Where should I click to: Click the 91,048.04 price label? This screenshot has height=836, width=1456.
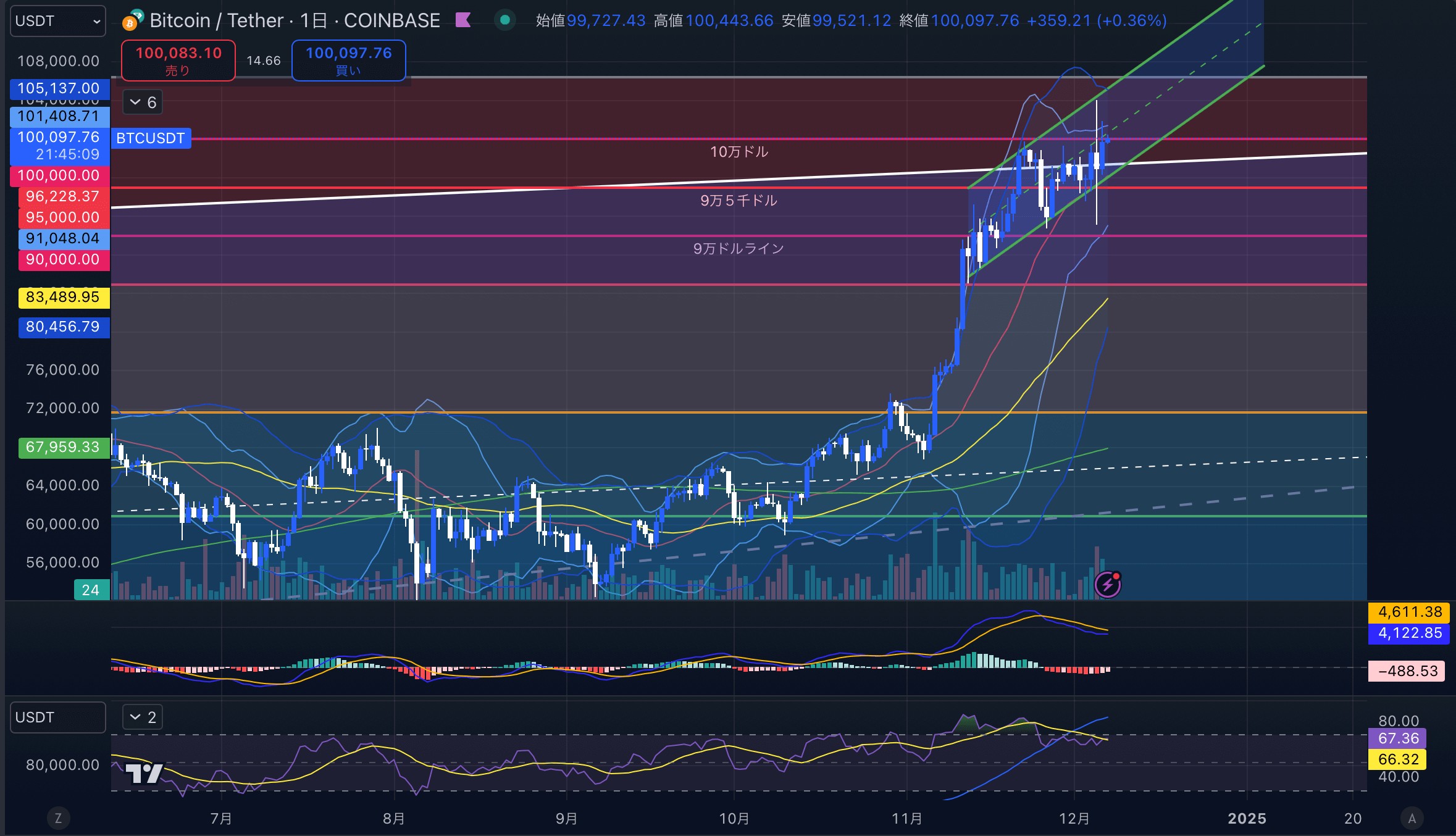[63, 239]
